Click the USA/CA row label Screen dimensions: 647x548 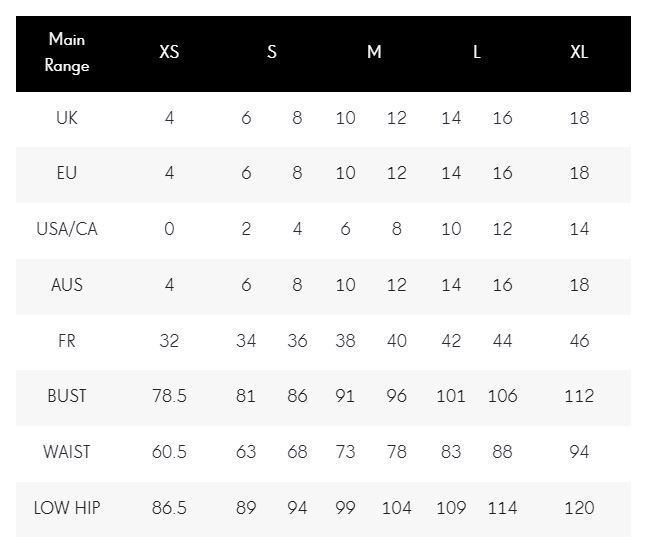click(67, 229)
